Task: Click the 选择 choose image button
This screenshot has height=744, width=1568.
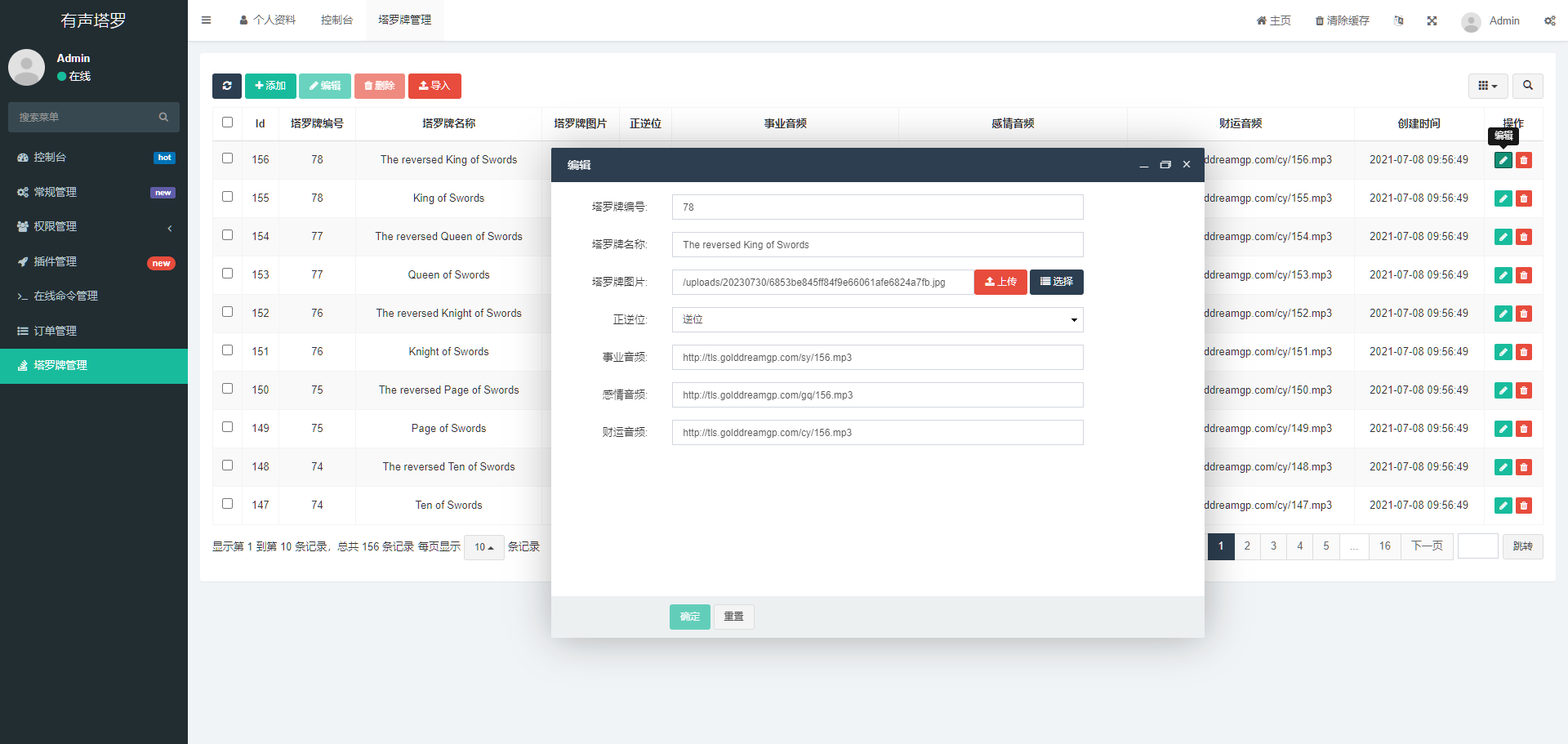Action: [x=1057, y=282]
